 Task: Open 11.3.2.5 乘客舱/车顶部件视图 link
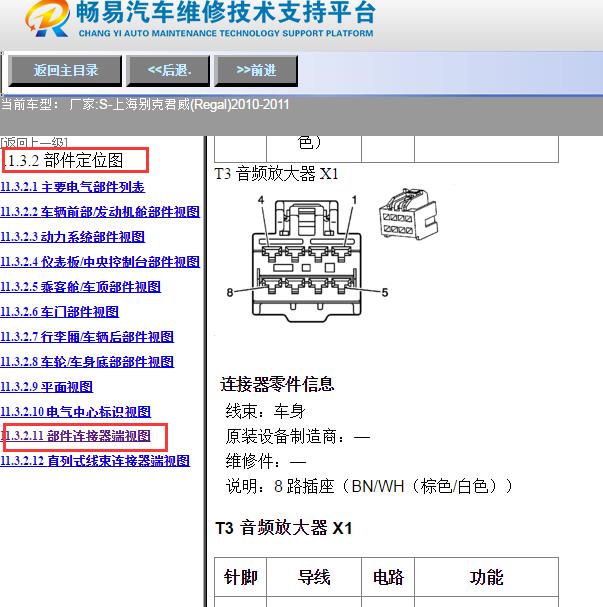(81, 287)
